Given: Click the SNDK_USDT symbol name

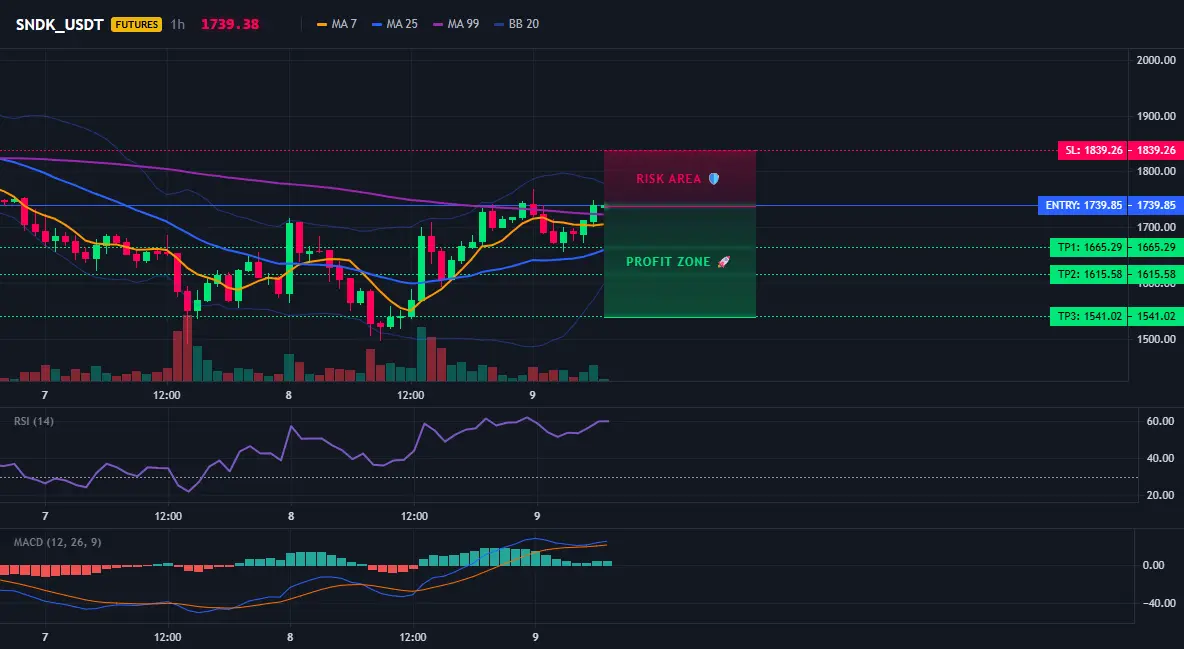Looking at the screenshot, I should pyautogui.click(x=60, y=24).
